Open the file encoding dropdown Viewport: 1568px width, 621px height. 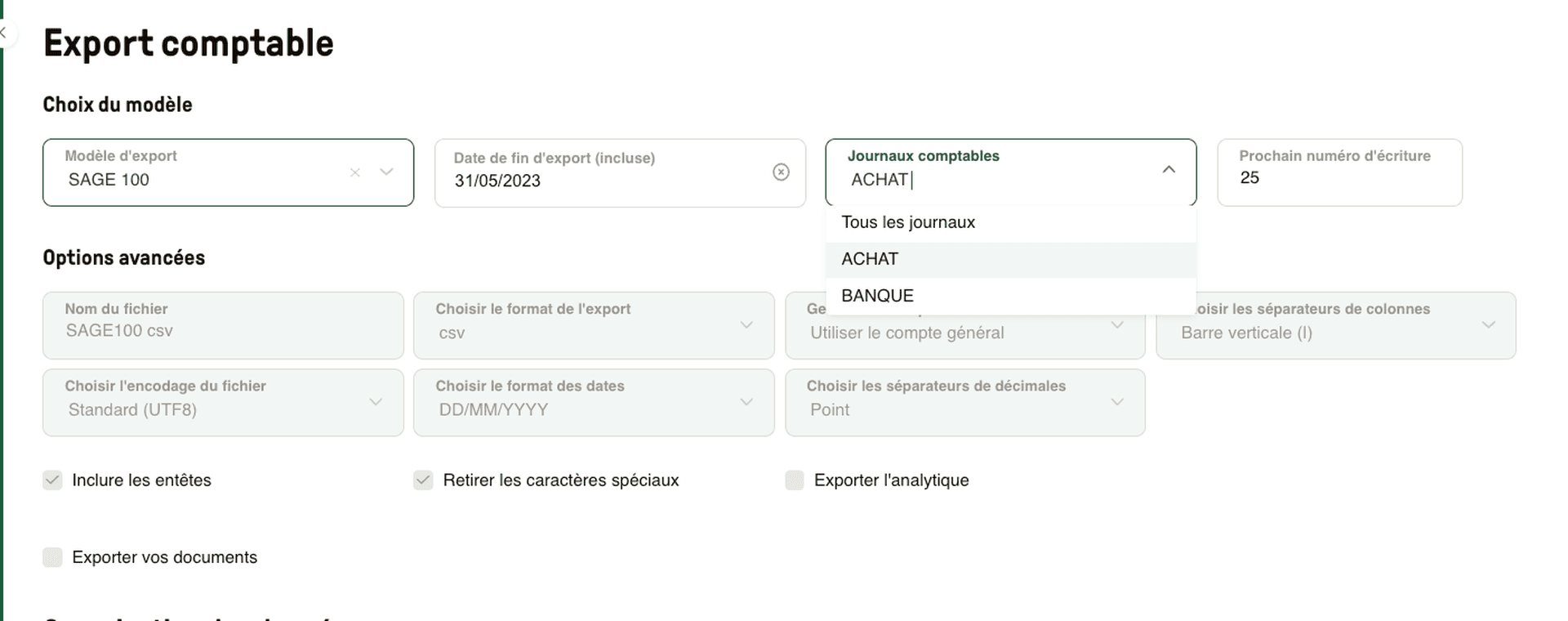click(x=223, y=402)
